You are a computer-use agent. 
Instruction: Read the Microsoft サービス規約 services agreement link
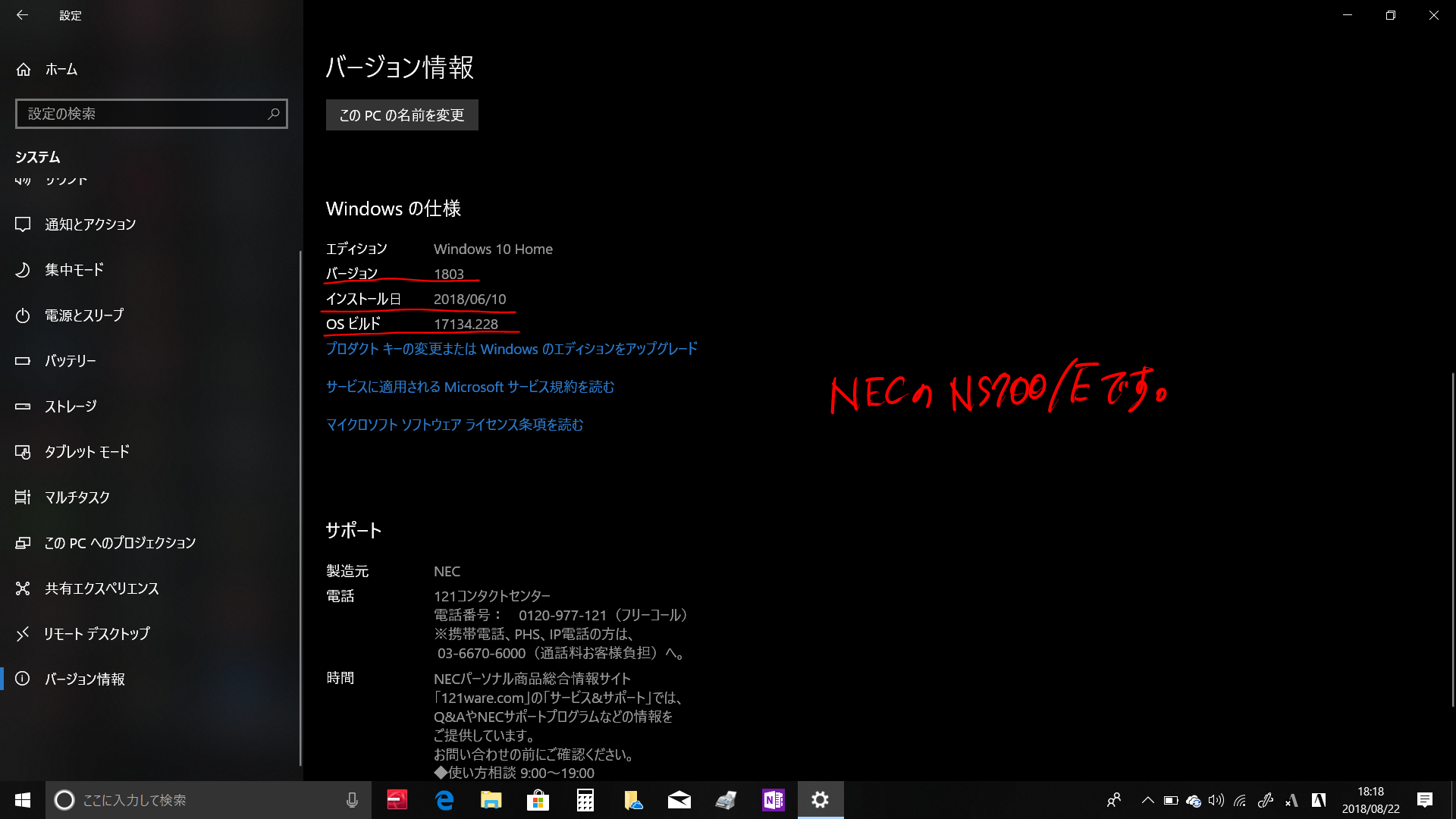click(x=469, y=387)
